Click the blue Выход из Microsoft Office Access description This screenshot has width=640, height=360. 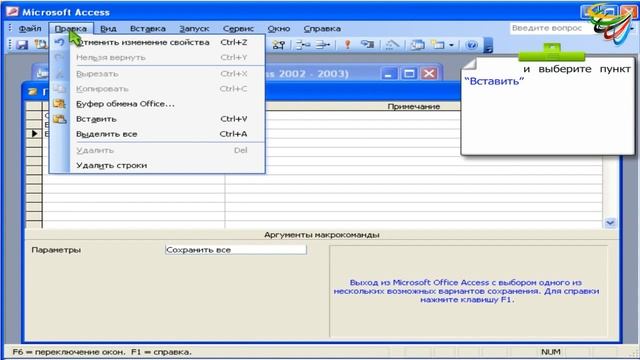[x=466, y=291]
